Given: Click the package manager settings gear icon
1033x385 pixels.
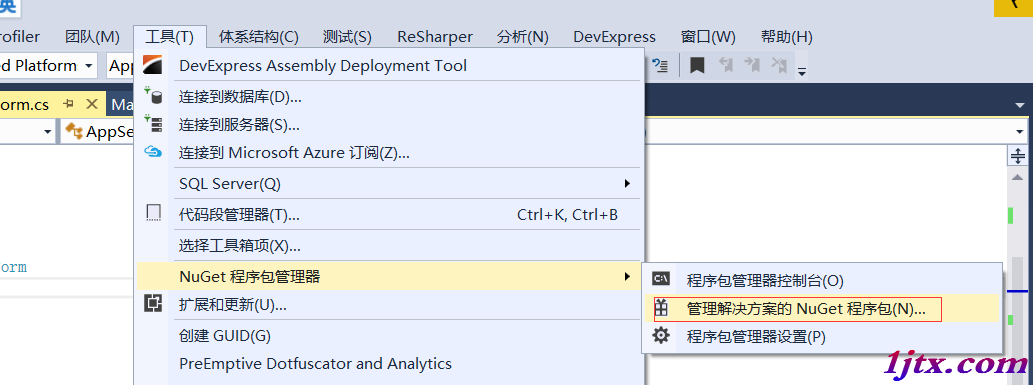Looking at the screenshot, I should [x=661, y=336].
